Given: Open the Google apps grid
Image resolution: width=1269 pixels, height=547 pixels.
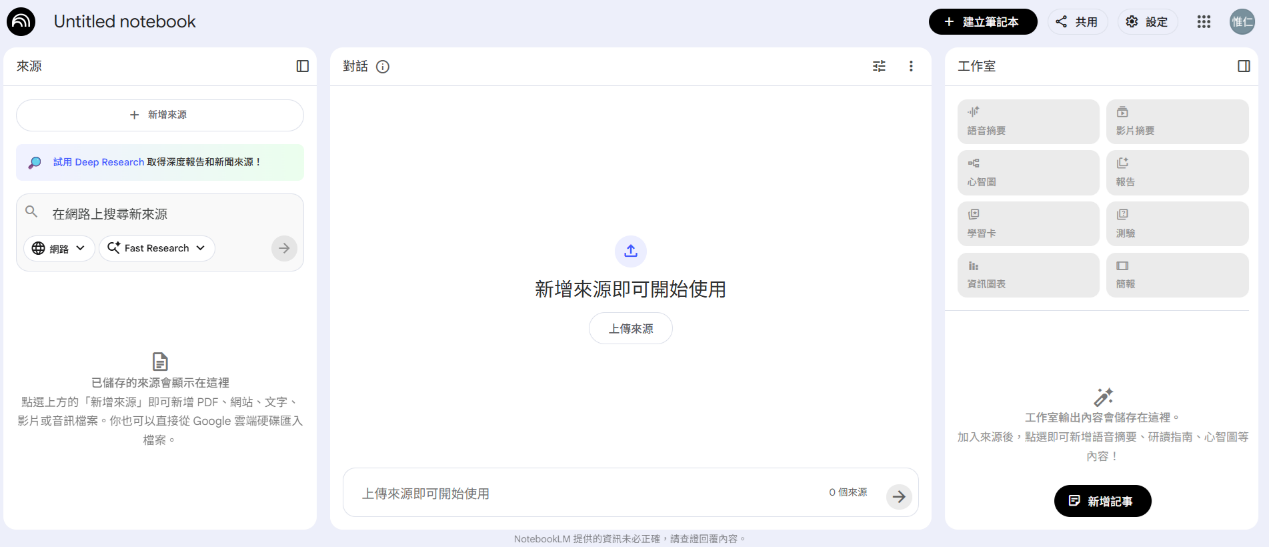Looking at the screenshot, I should [x=1204, y=21].
